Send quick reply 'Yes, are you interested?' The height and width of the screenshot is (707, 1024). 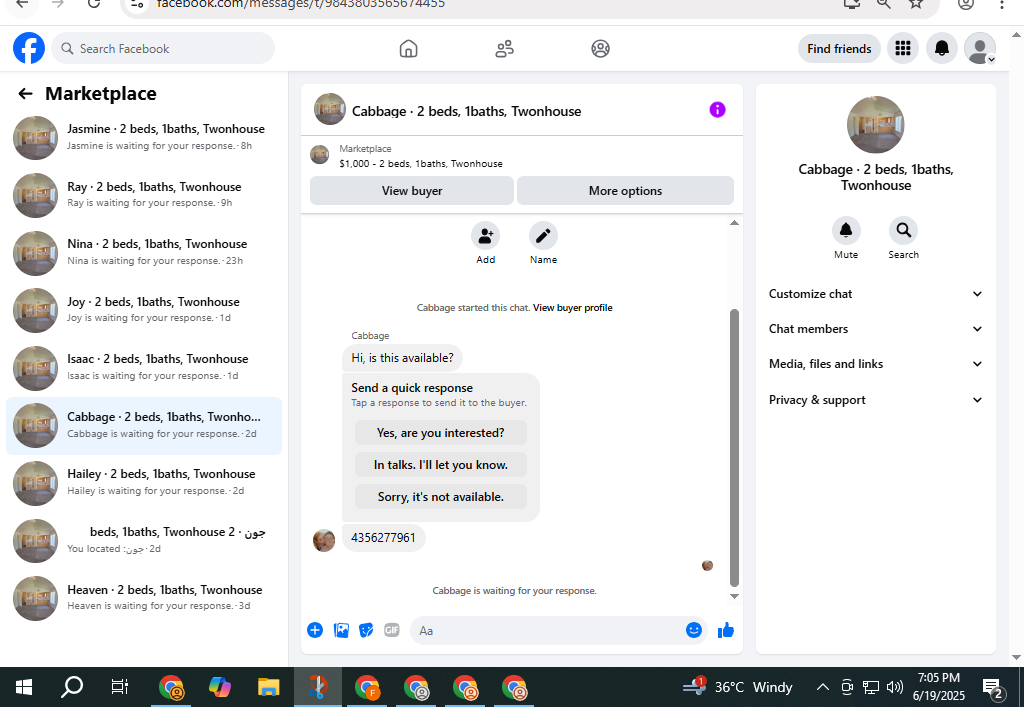(x=440, y=433)
